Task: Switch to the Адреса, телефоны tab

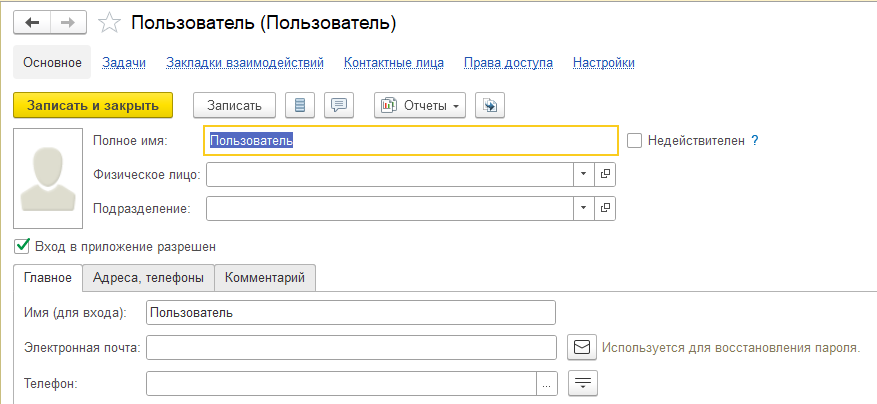Action: (148, 278)
